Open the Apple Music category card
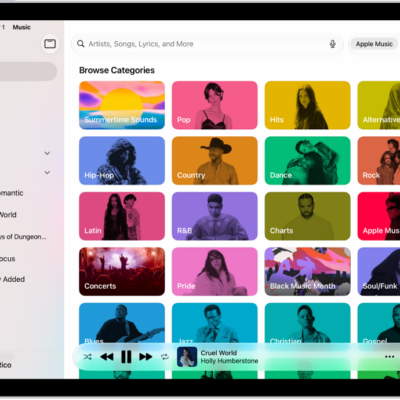The height and width of the screenshot is (400, 400). 379,216
